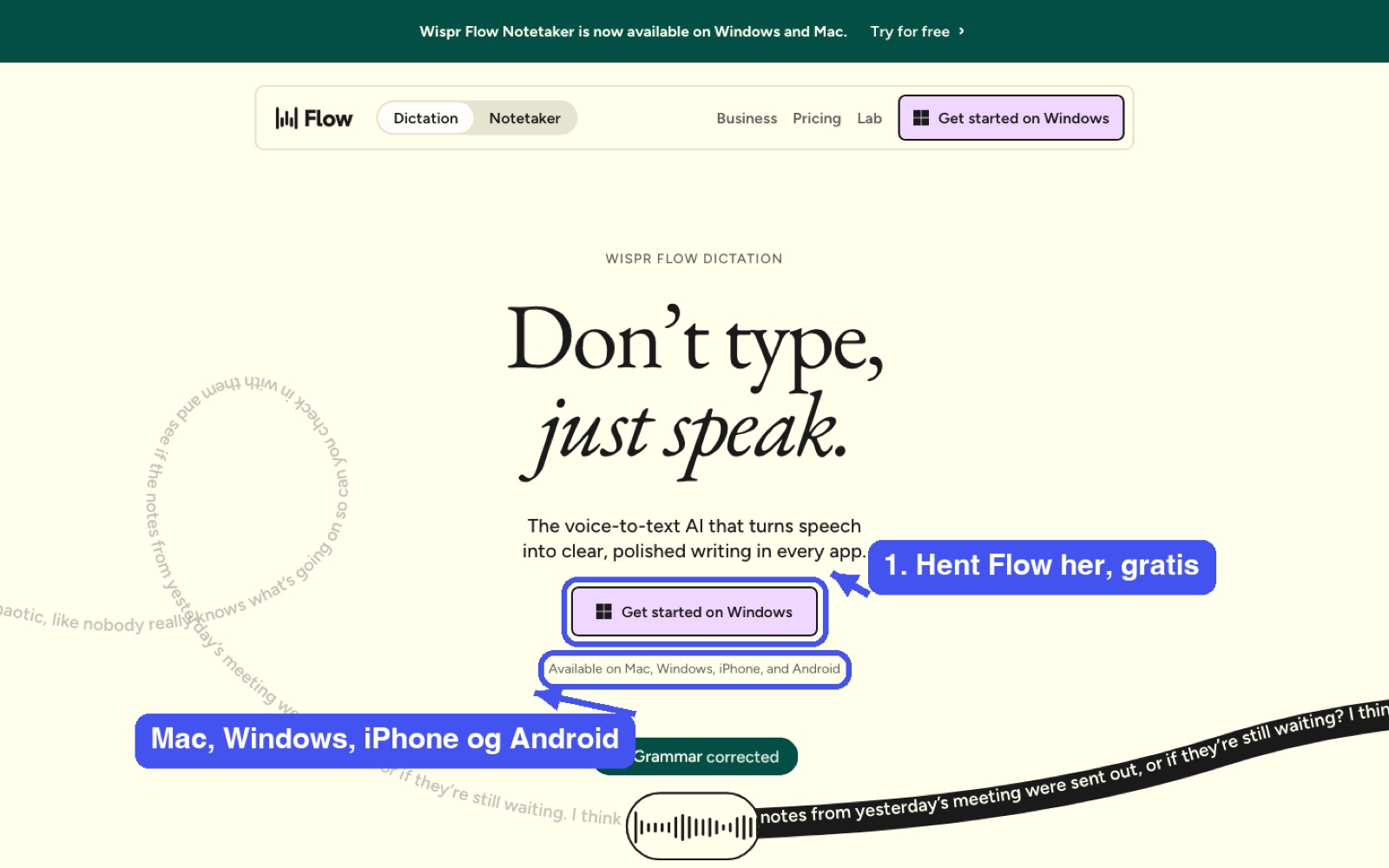
Task: Click Available on Mac, Windows, iPhone, and Android text
Action: point(694,669)
